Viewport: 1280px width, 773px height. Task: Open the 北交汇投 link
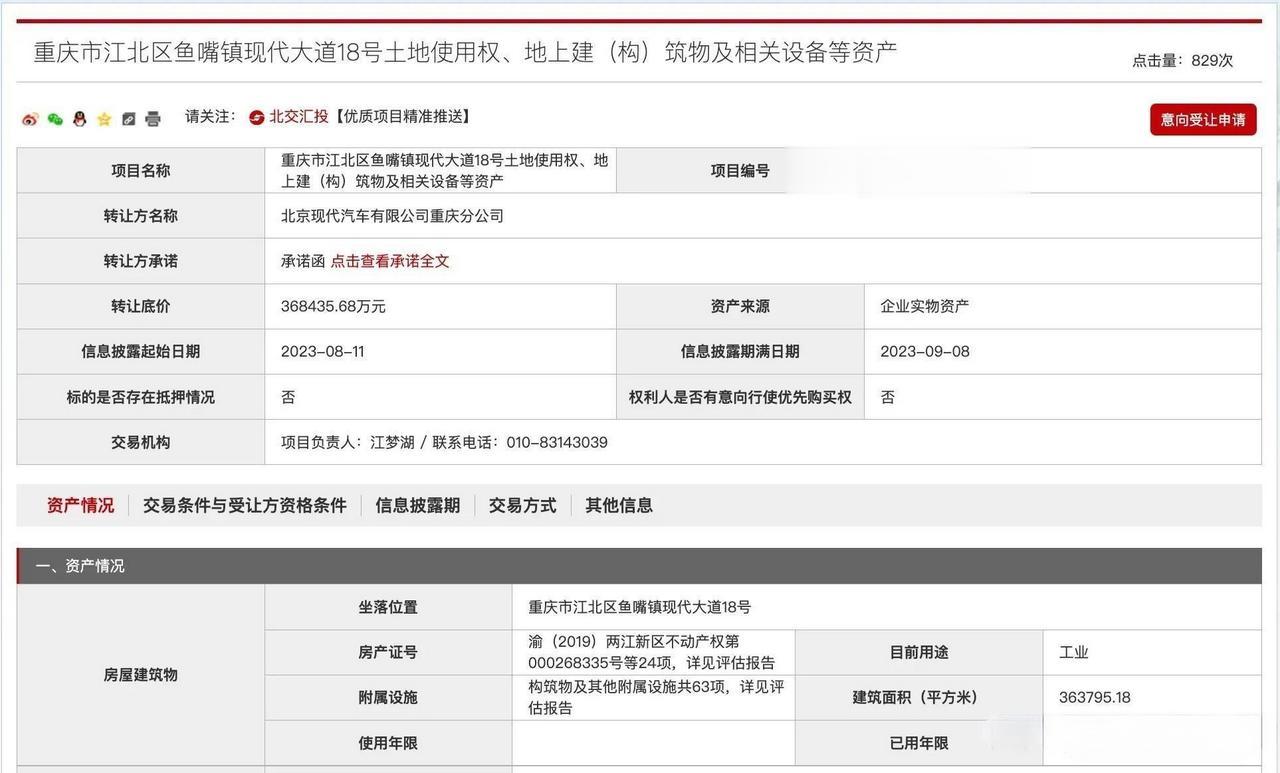(298, 117)
